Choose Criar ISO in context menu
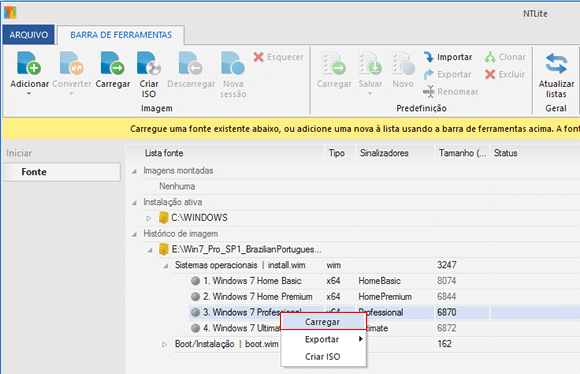580x374 pixels. click(x=323, y=357)
